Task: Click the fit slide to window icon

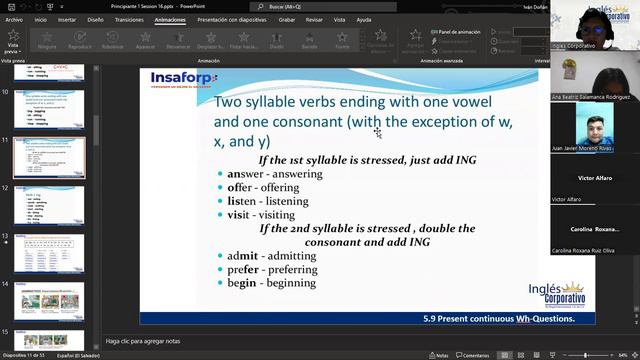Action: [x=635, y=356]
